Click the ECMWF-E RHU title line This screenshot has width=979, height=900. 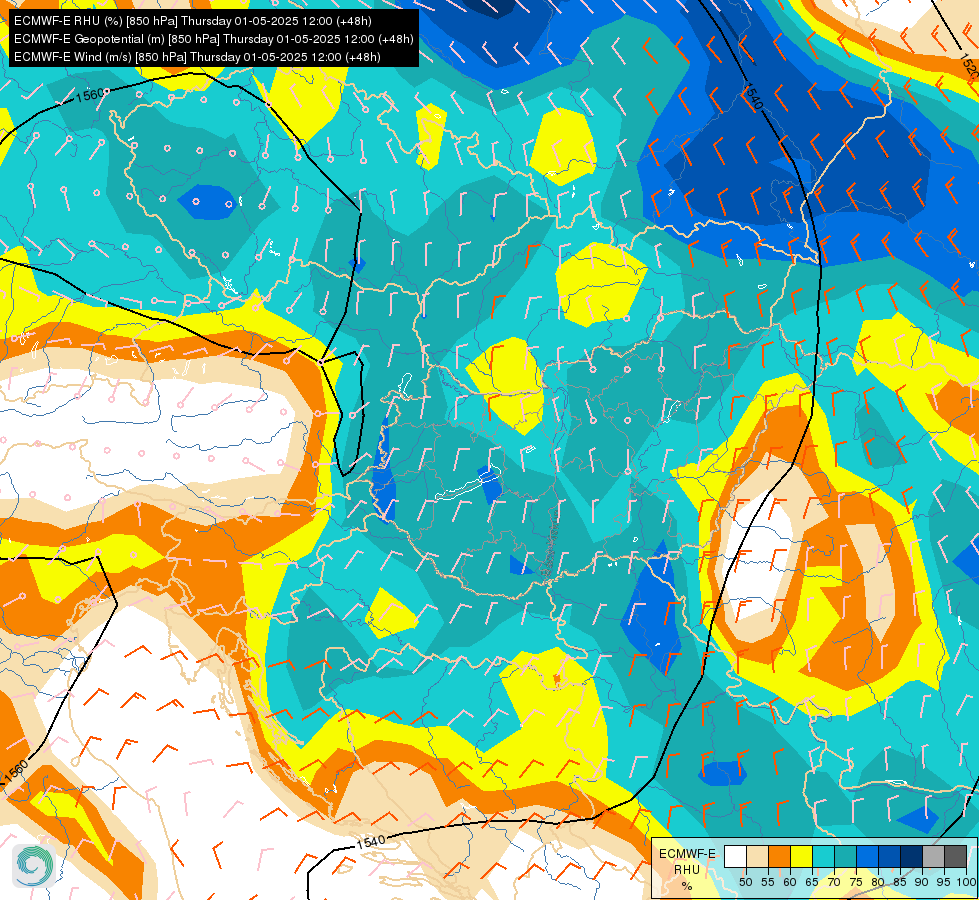(x=193, y=21)
